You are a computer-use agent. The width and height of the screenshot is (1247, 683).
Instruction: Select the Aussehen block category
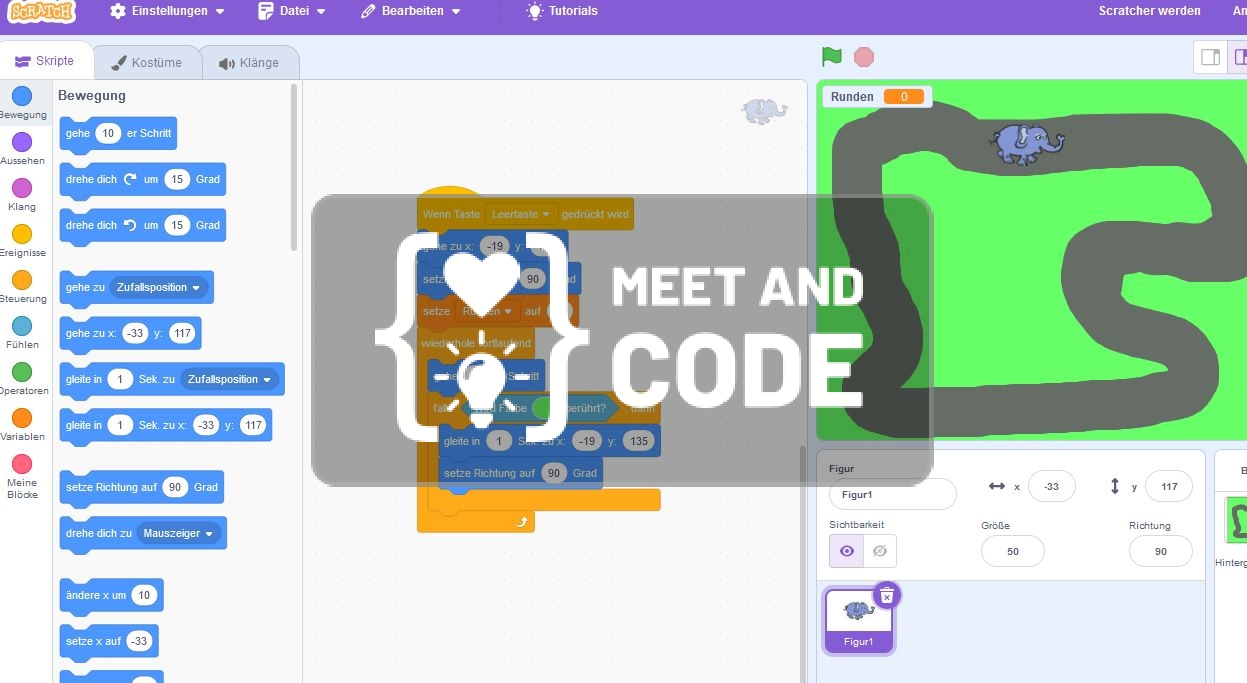coord(22,149)
